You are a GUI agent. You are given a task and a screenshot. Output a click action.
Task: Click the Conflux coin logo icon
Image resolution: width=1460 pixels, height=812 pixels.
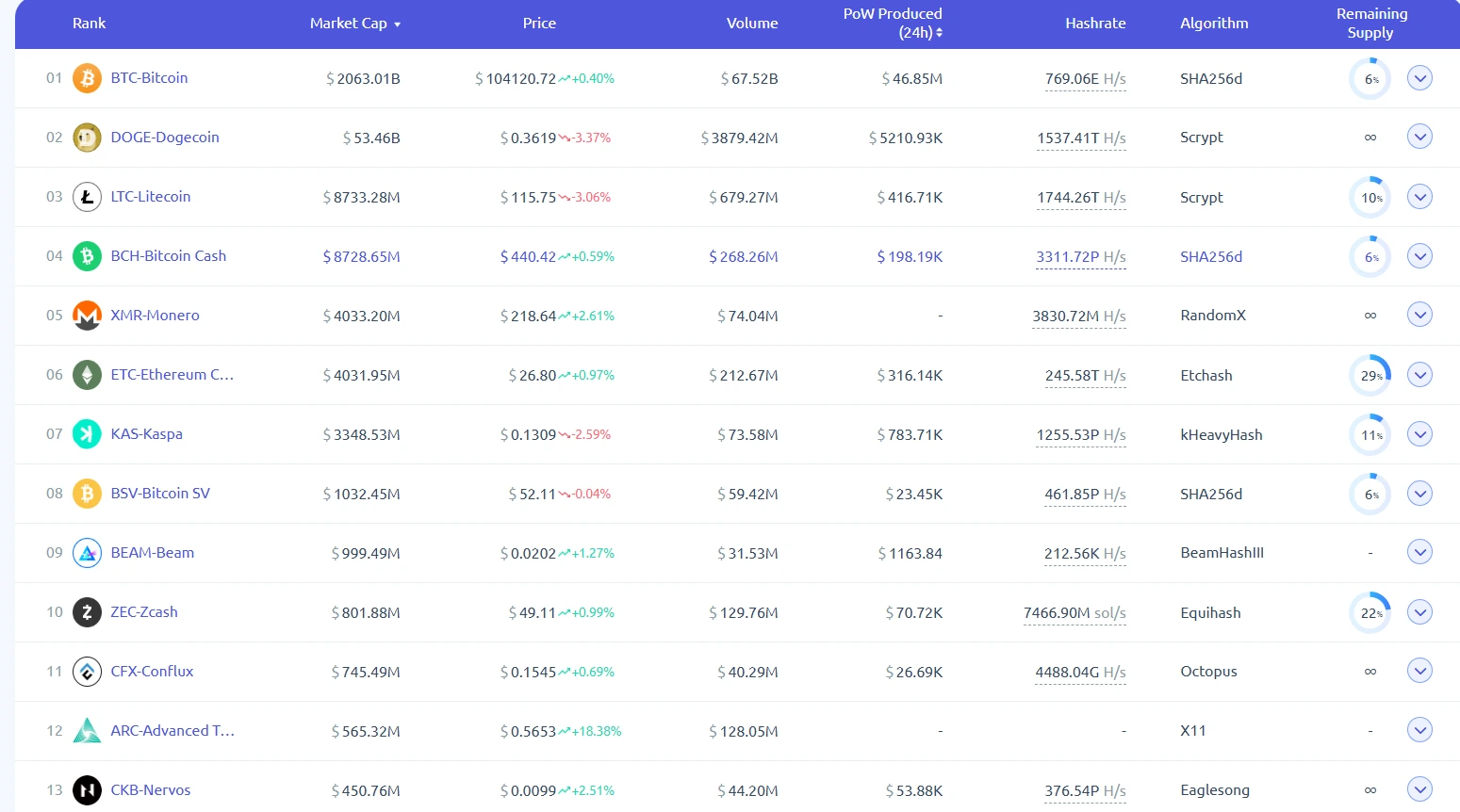[87, 672]
